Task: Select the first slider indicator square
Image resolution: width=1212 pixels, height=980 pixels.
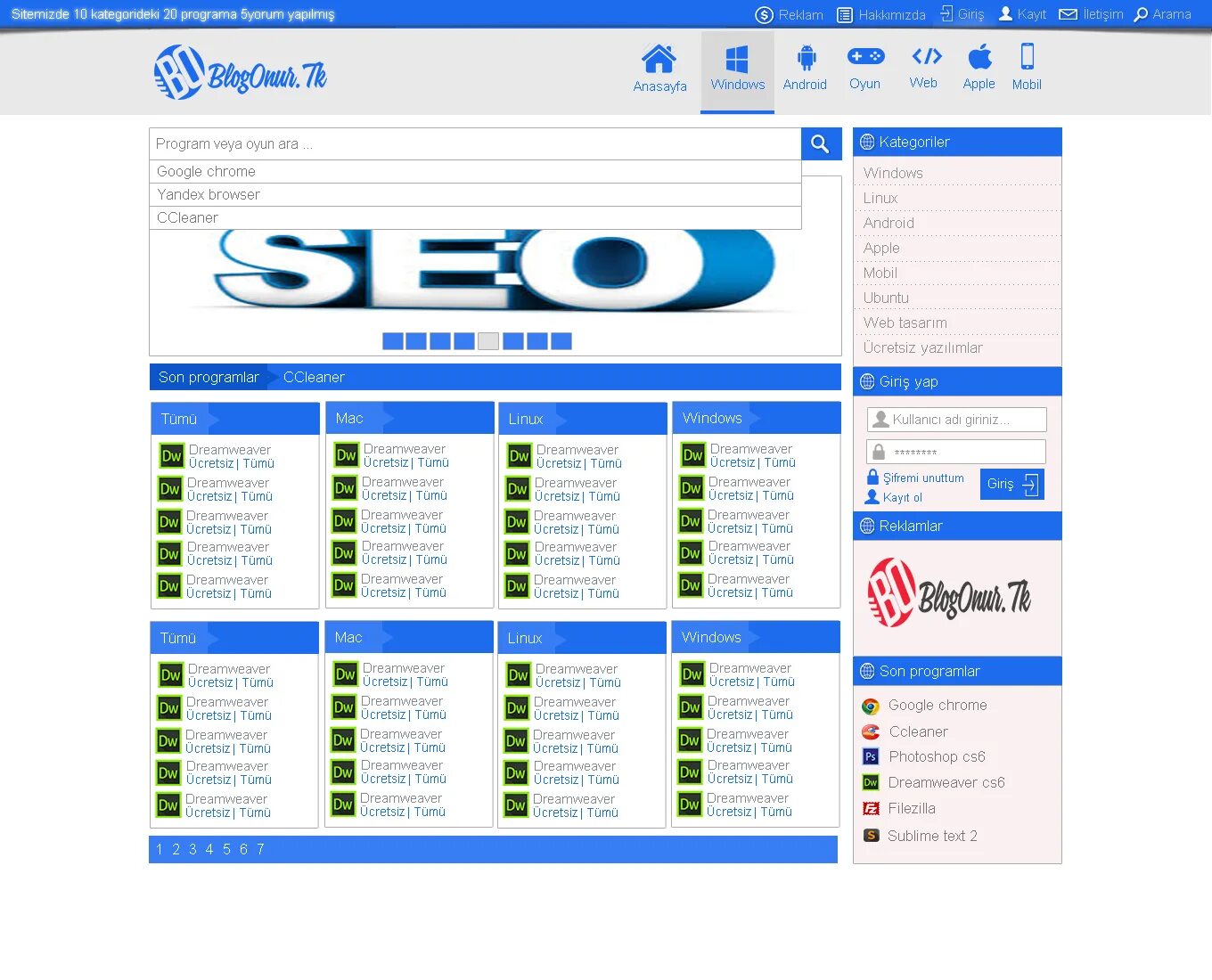Action: (392, 341)
